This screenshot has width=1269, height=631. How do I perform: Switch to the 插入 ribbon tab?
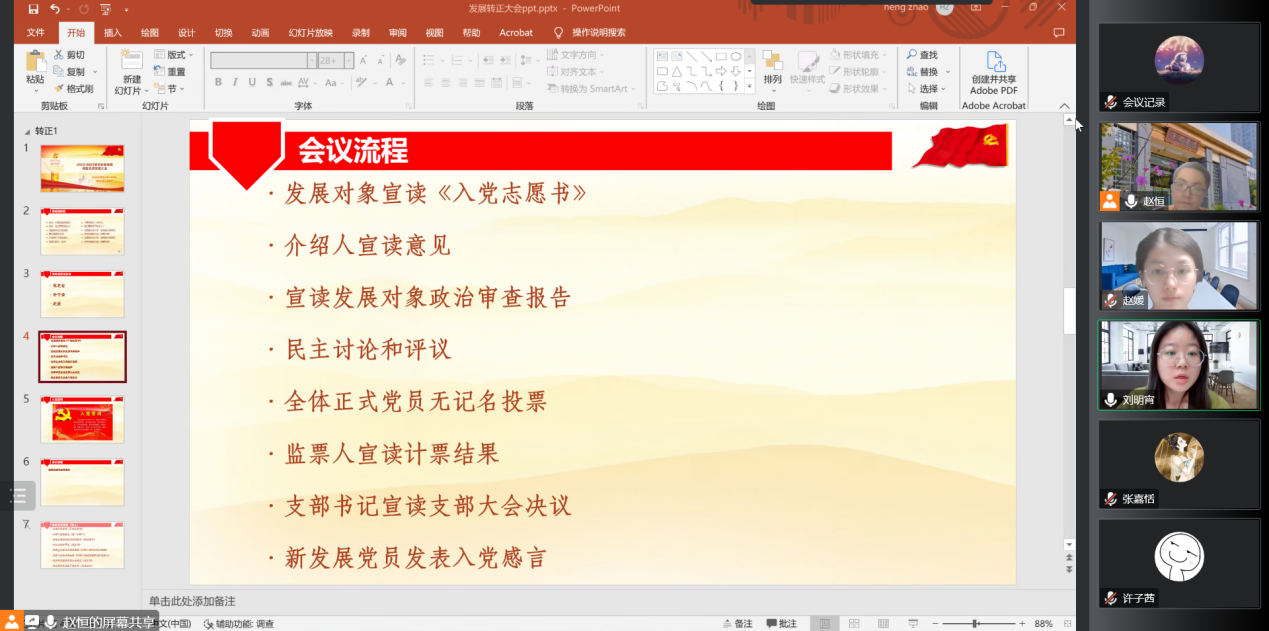point(111,32)
